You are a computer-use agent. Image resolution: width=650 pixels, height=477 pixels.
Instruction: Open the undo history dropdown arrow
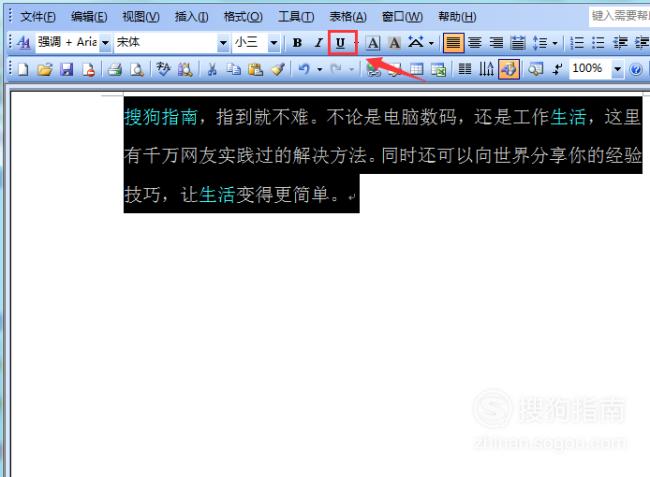(x=320, y=69)
